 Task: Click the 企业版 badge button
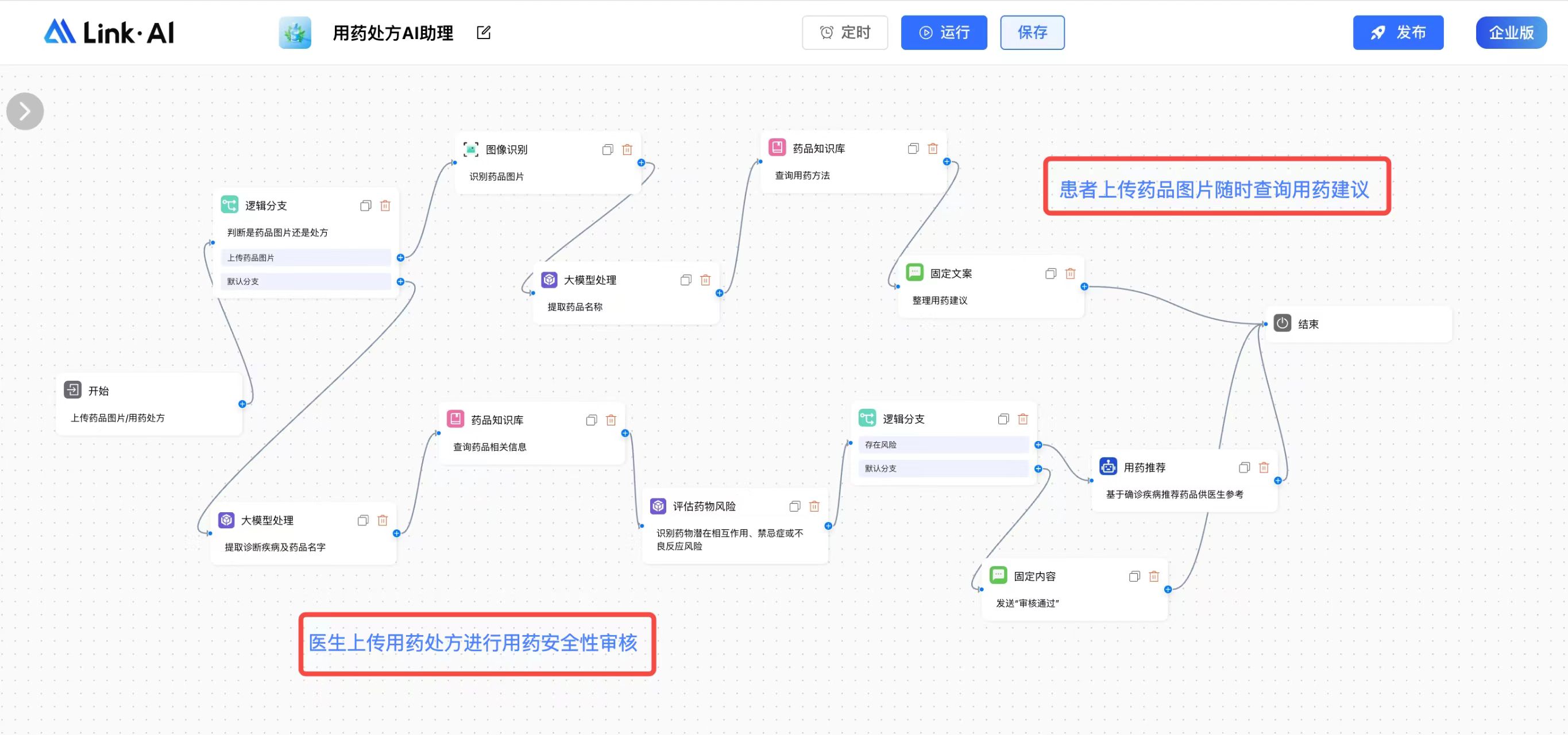tap(1511, 32)
